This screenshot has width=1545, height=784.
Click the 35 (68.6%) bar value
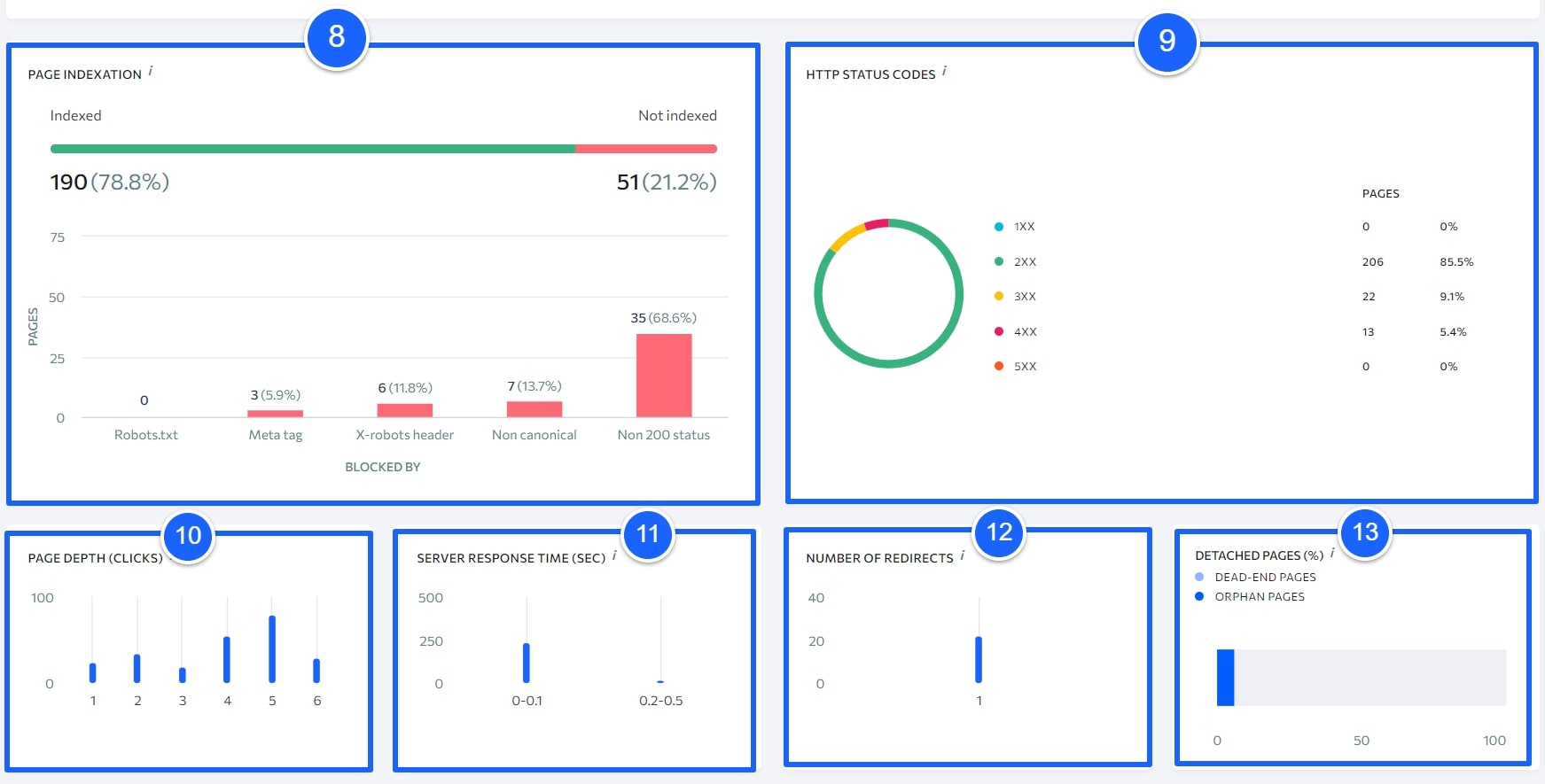pos(664,317)
